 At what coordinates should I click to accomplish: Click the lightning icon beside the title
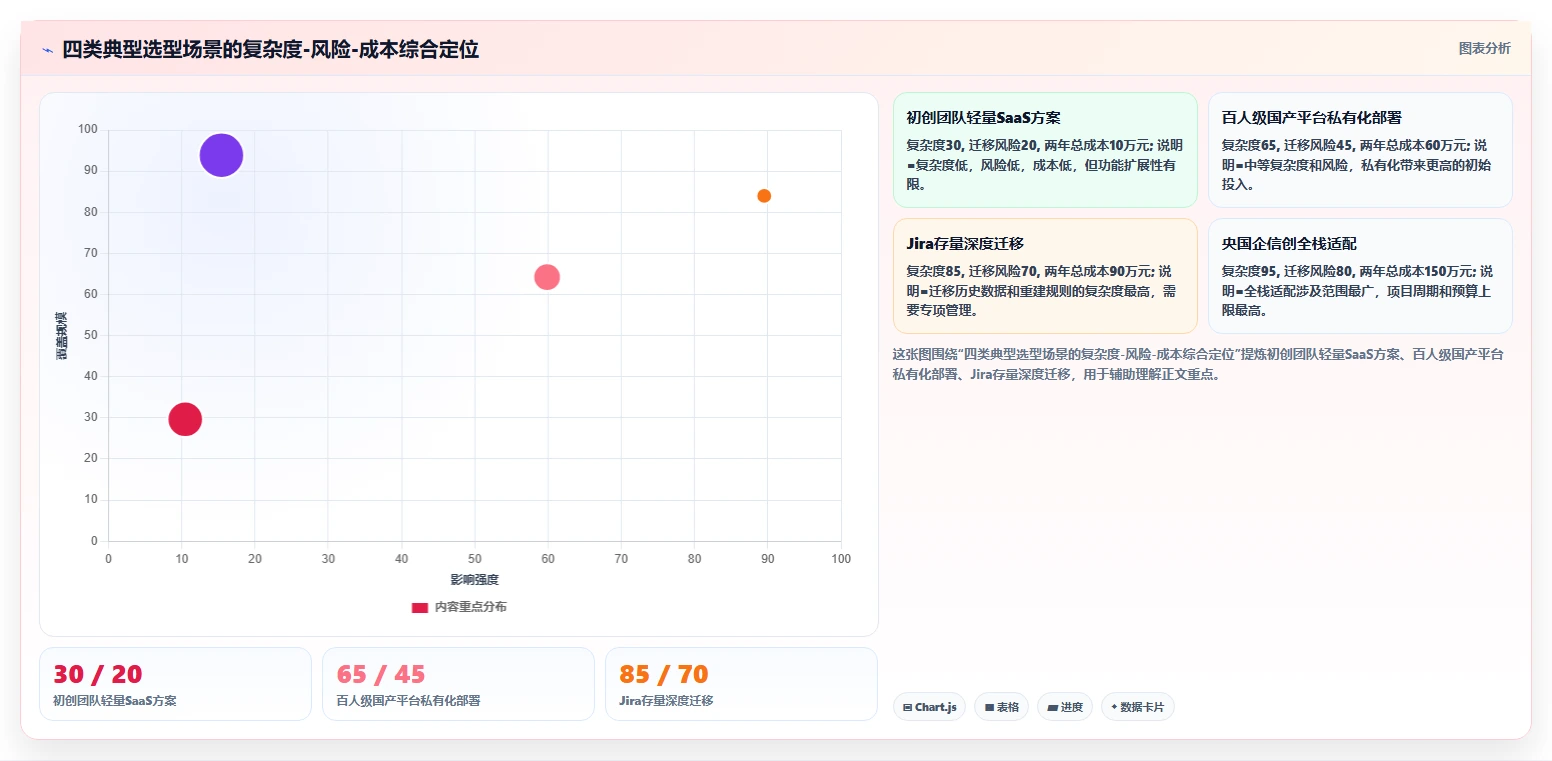tap(47, 50)
